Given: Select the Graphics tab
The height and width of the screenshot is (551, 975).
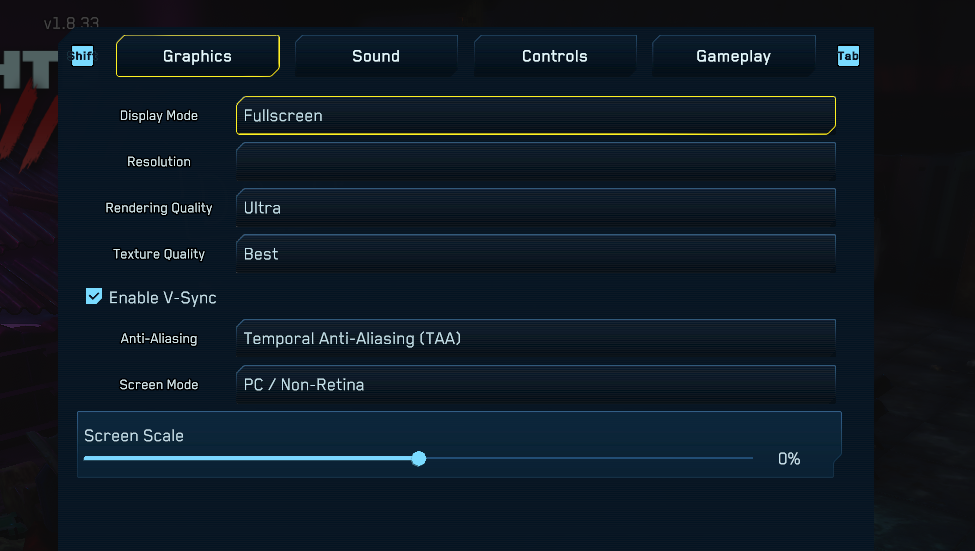Looking at the screenshot, I should 198,56.
